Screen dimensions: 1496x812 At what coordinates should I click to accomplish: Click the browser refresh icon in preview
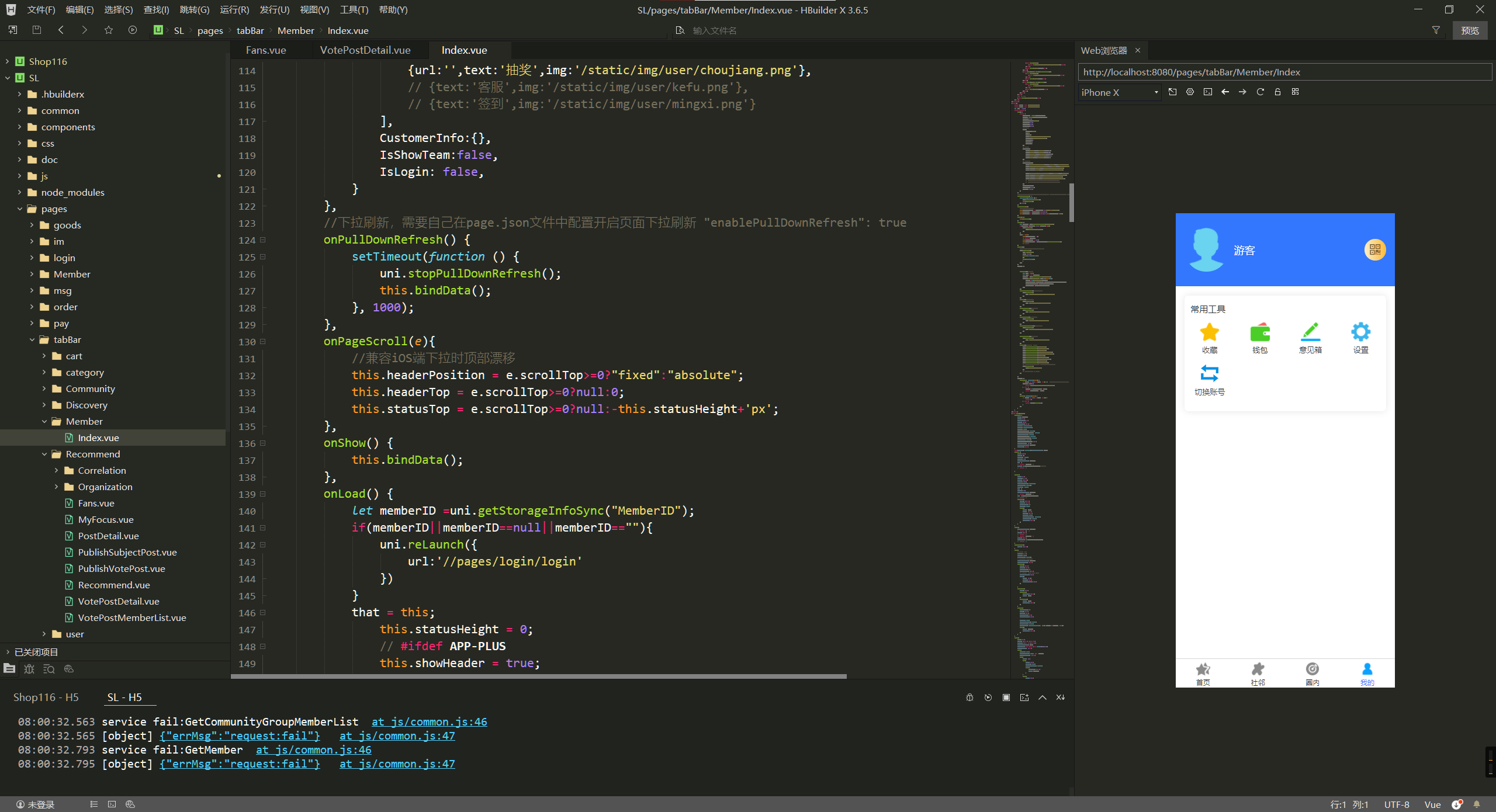pyautogui.click(x=1261, y=92)
